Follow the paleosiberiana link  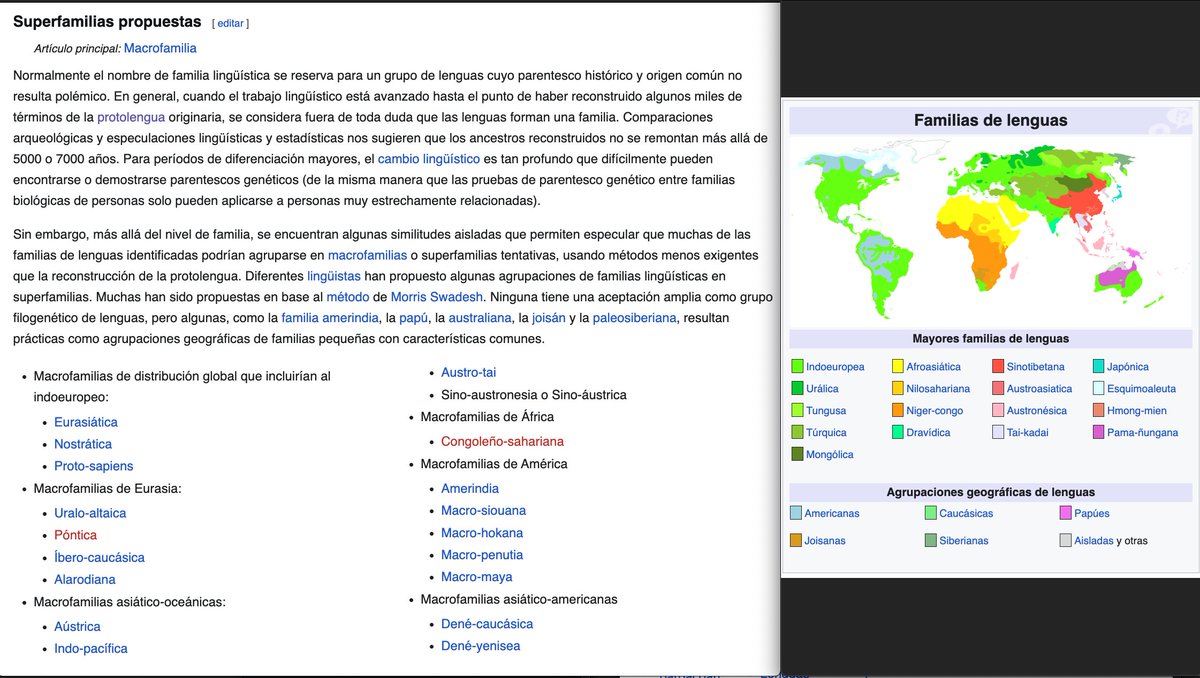pyautogui.click(x=634, y=318)
